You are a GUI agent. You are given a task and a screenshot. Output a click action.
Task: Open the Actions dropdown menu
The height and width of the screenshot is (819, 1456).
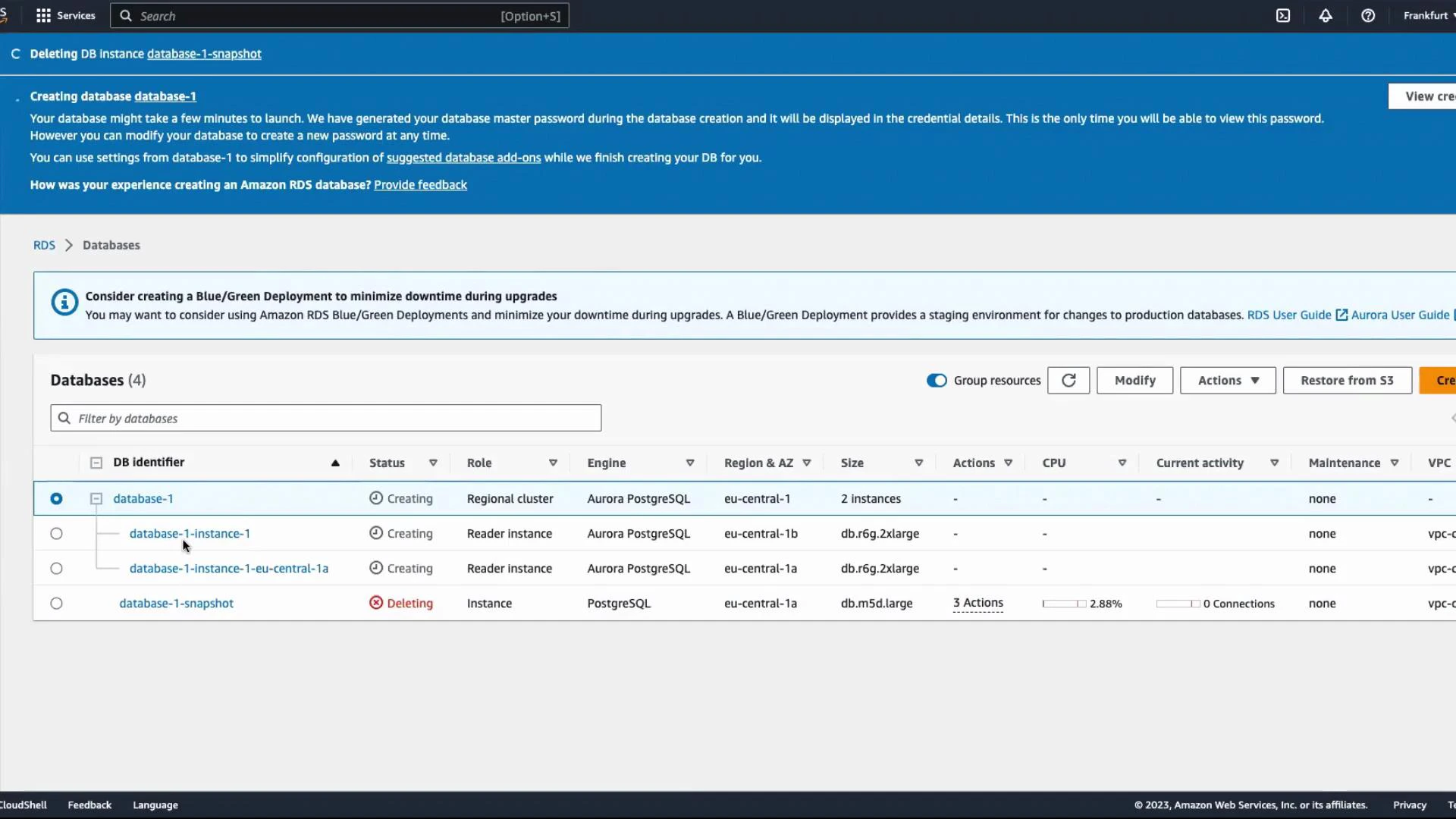coord(1227,380)
